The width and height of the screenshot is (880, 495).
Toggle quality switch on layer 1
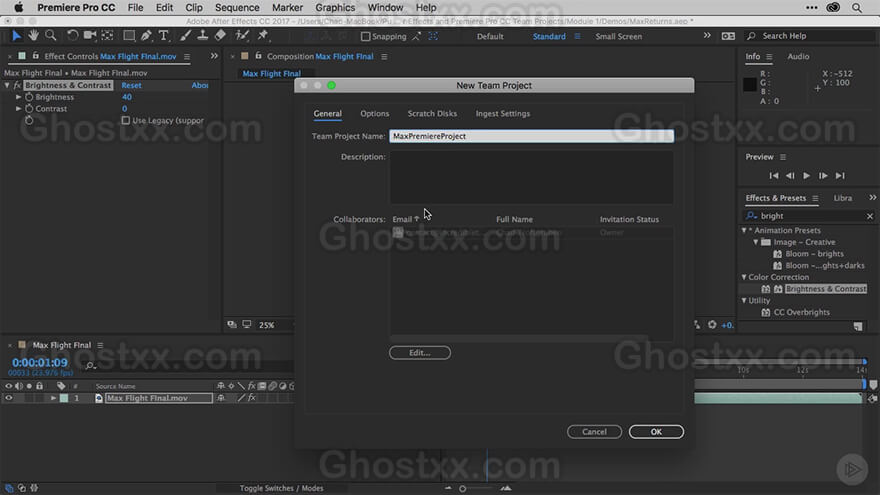[x=241, y=398]
